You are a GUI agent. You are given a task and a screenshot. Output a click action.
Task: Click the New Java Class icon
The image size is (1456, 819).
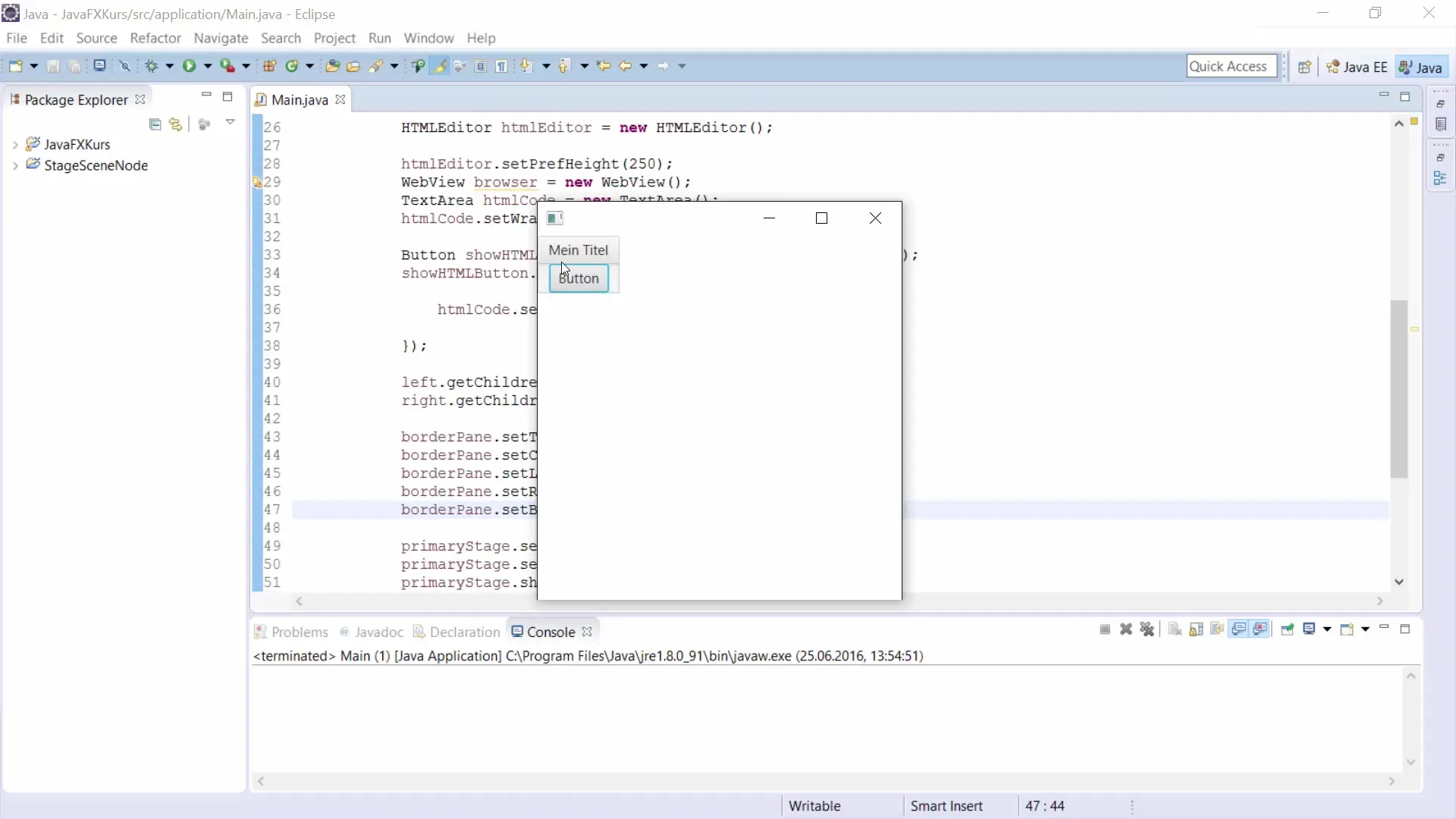coord(292,66)
